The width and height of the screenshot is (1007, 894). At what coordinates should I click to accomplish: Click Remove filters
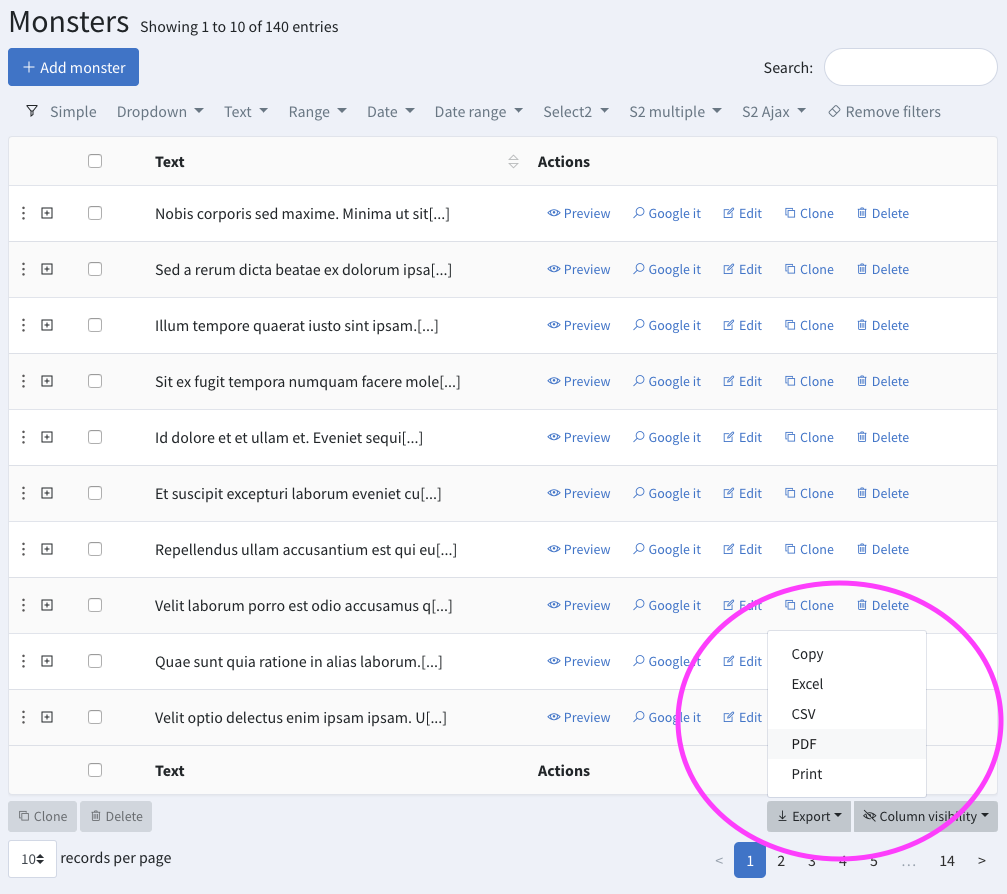tap(884, 112)
